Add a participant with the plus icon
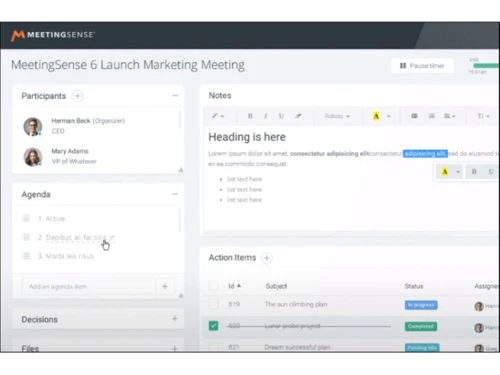This screenshot has height=375, width=500. click(78, 96)
